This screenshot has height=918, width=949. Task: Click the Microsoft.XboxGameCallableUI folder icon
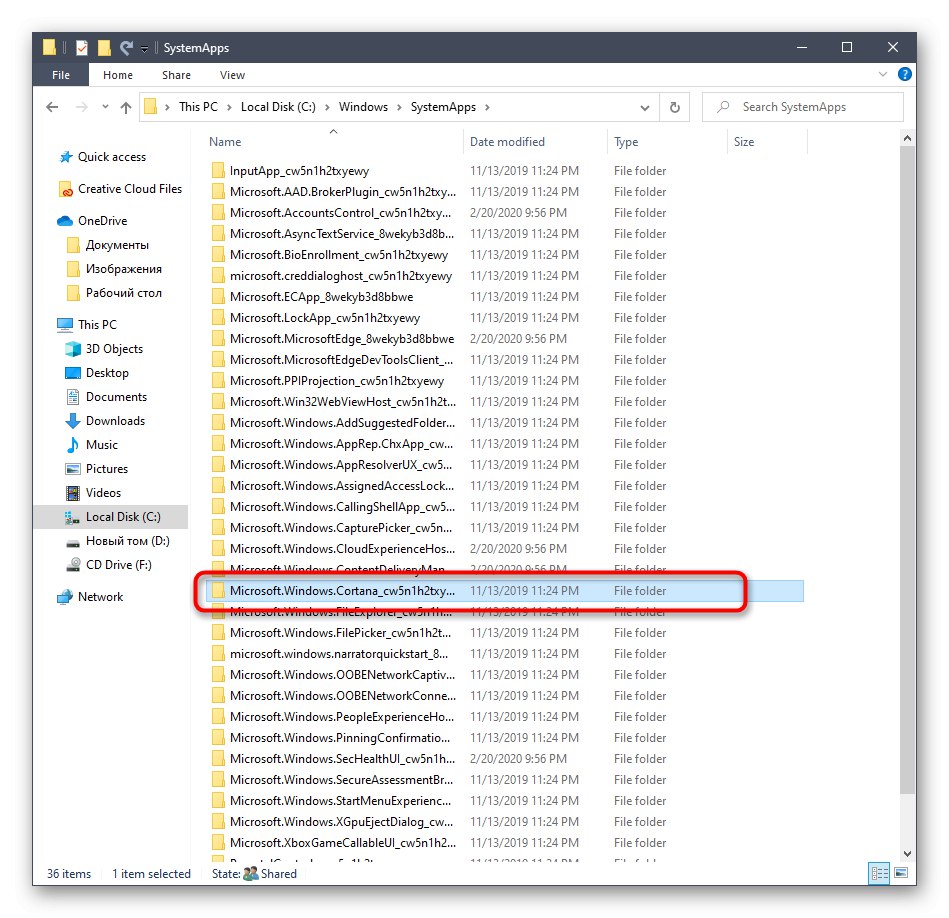tap(218, 843)
